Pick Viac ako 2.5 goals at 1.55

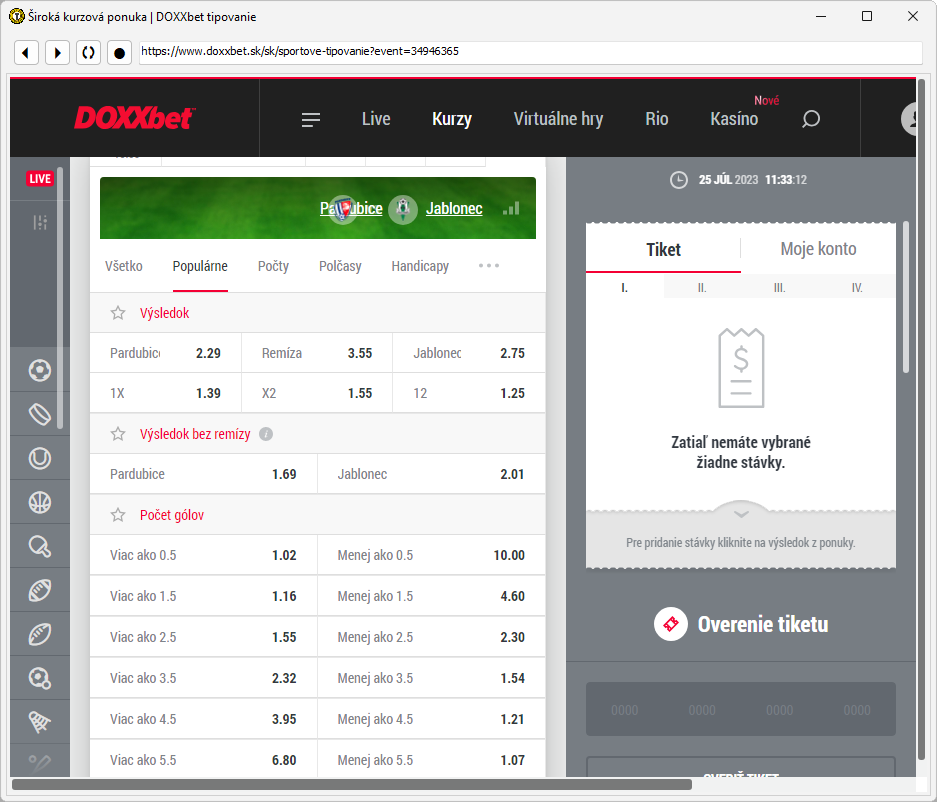coord(203,637)
